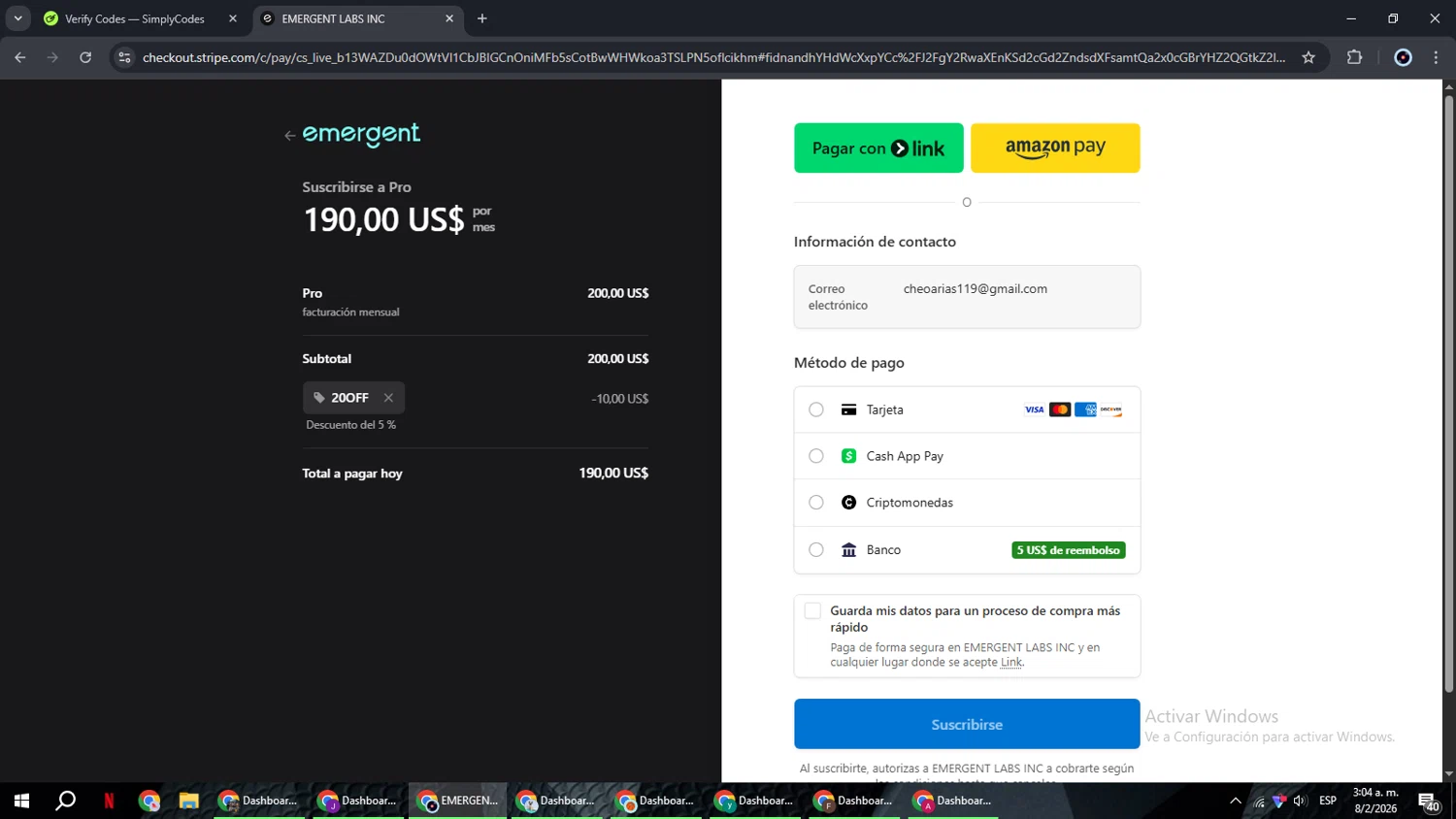
Task: Click the address bar URL
Action: 713,57
